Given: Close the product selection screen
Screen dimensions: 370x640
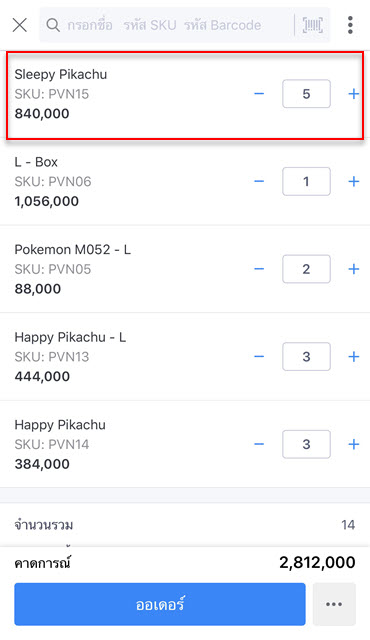Looking at the screenshot, I should click(20, 25).
